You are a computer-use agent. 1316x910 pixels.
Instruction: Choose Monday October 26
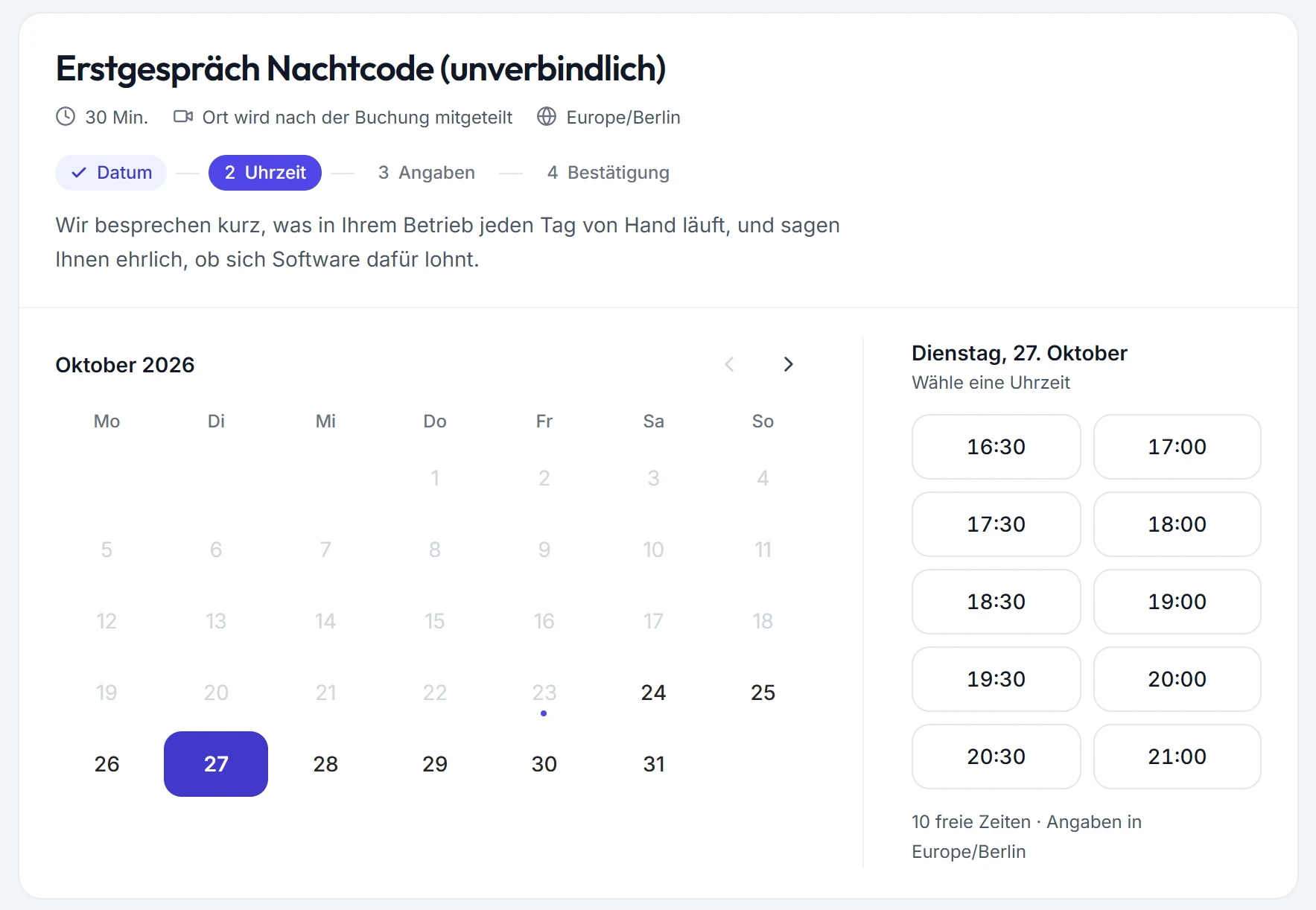click(107, 764)
